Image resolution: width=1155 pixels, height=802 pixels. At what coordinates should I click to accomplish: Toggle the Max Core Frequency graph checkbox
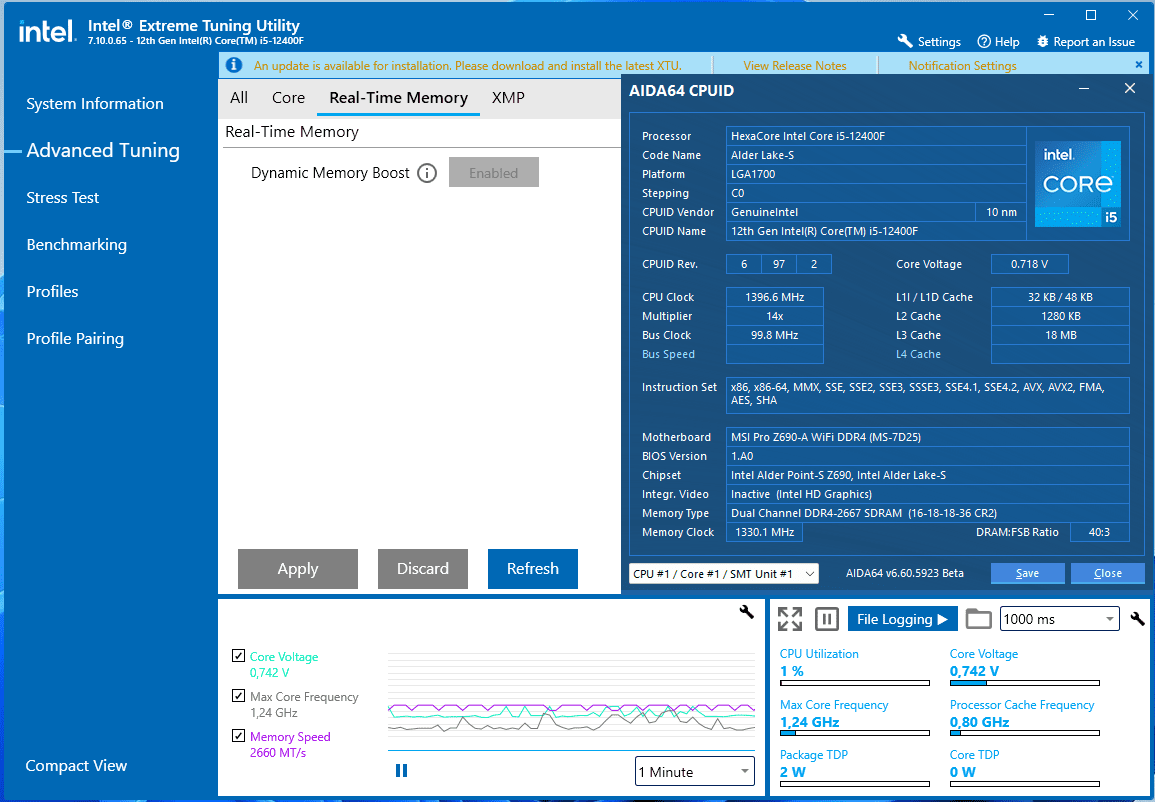click(238, 695)
